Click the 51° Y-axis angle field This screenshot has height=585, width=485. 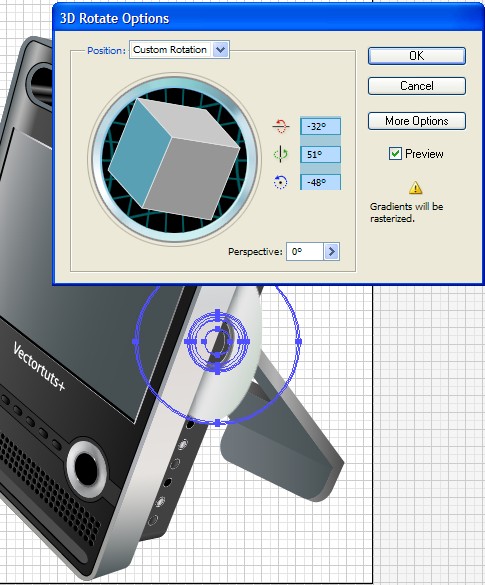320,154
